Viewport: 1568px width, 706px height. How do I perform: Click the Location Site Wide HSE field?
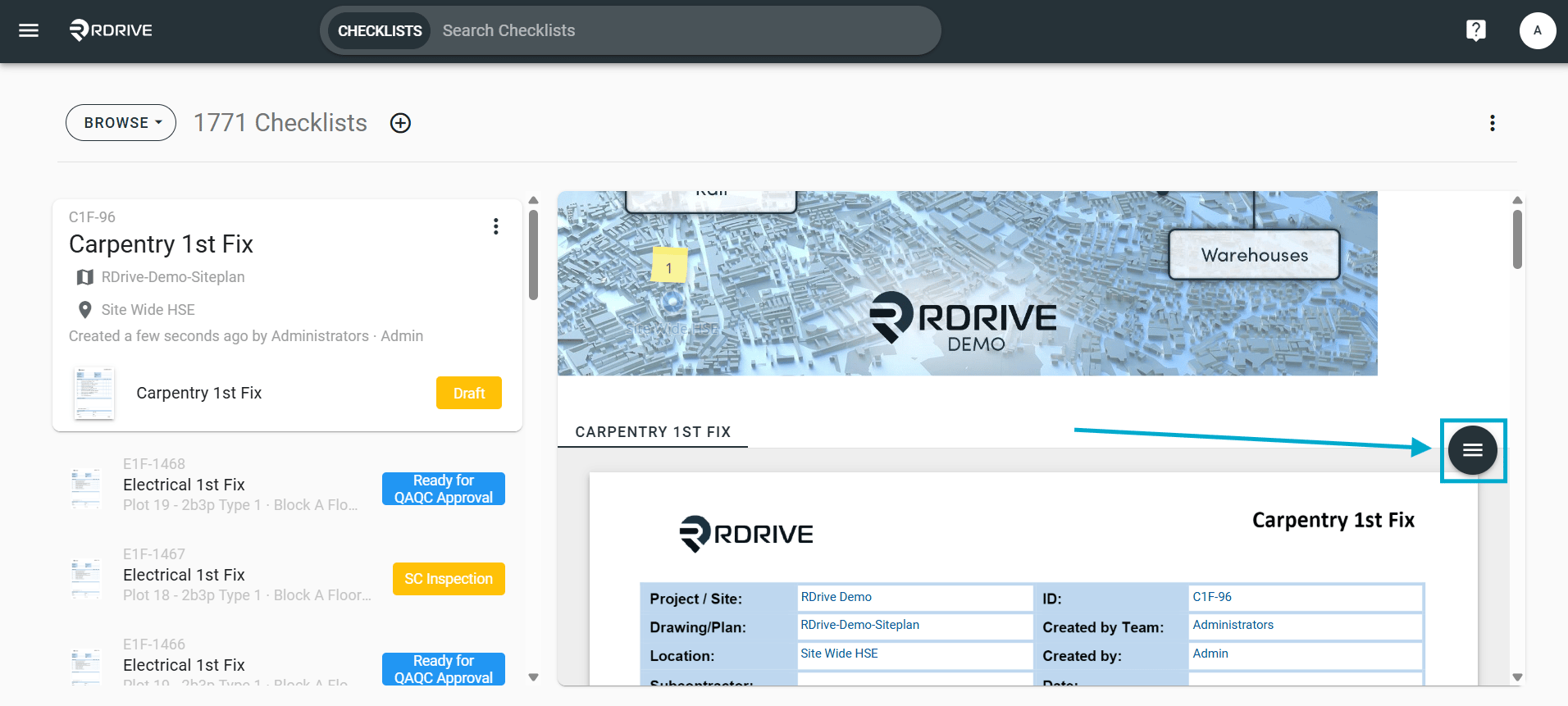pos(915,654)
